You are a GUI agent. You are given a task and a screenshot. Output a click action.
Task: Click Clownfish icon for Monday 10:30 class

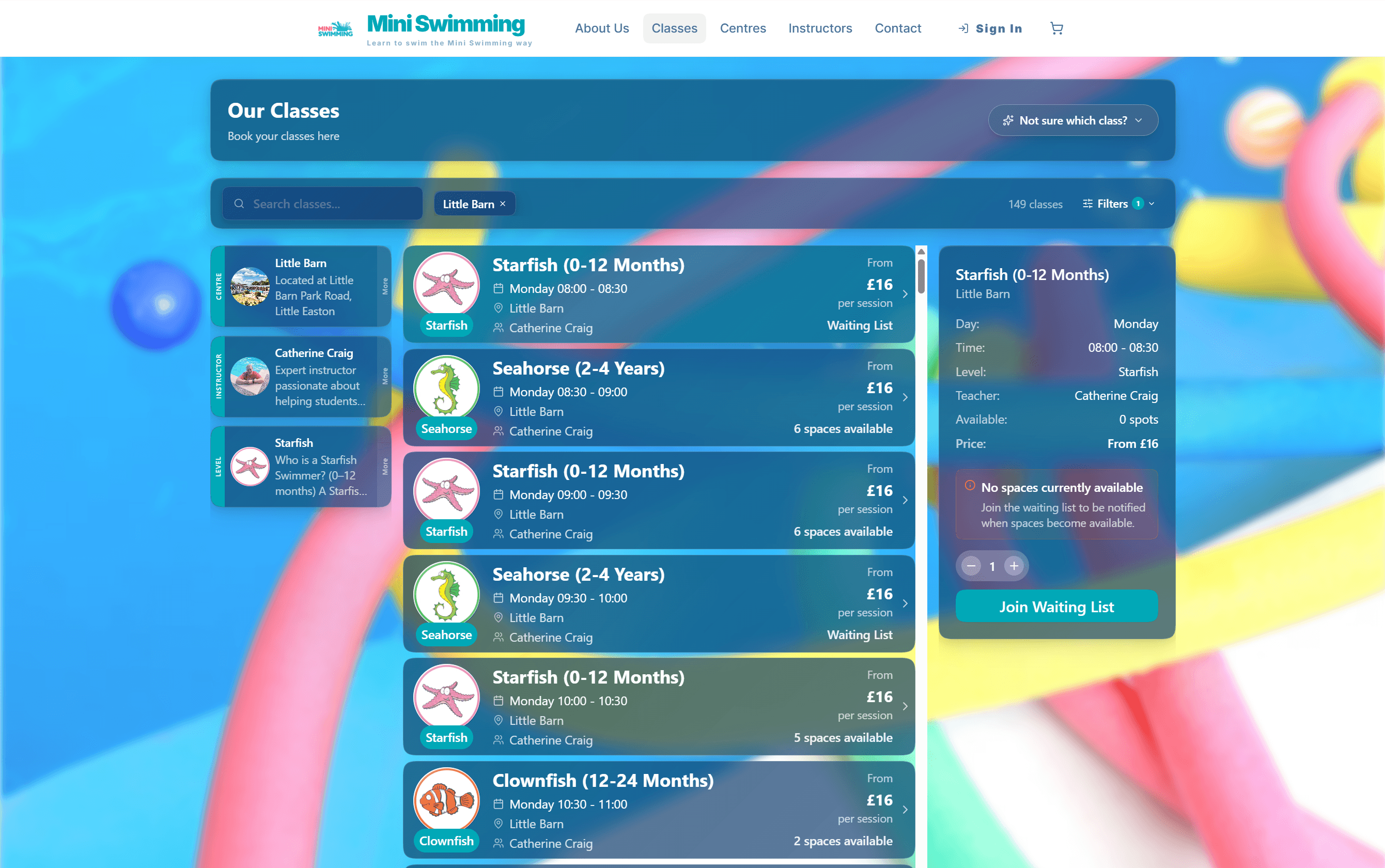click(x=446, y=800)
